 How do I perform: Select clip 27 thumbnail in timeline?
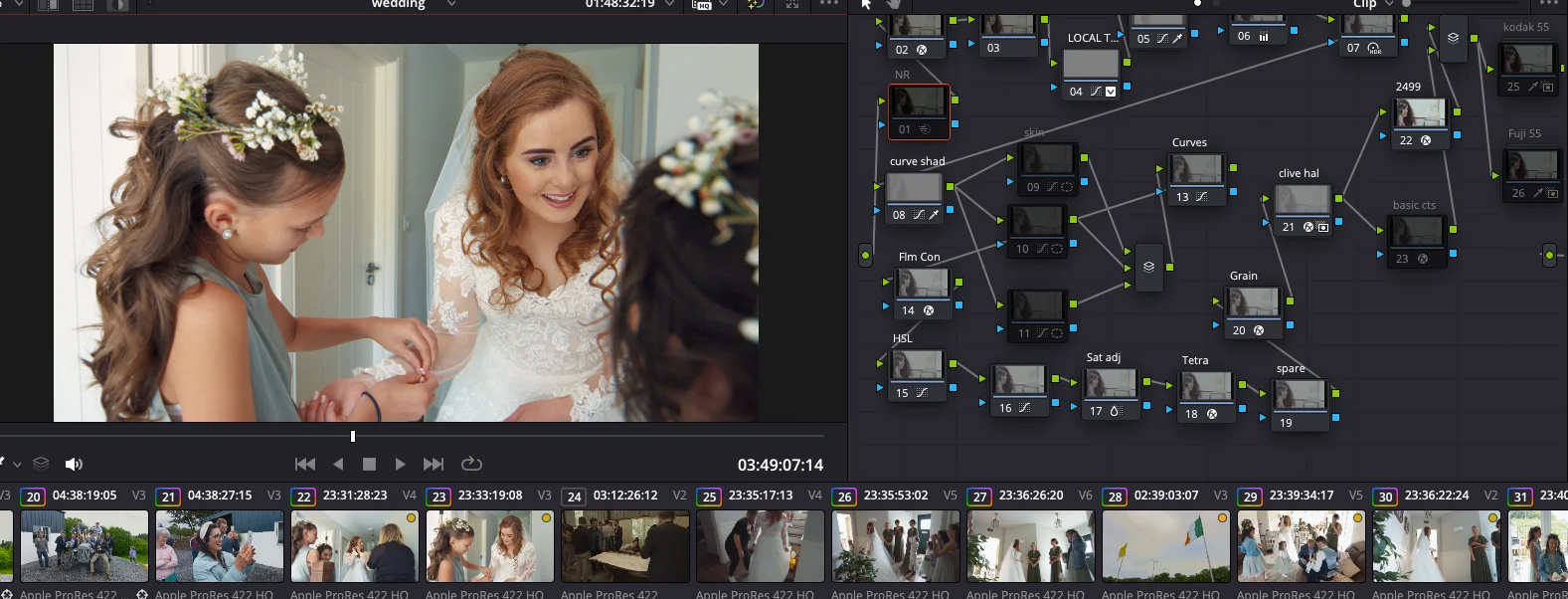click(x=1031, y=546)
